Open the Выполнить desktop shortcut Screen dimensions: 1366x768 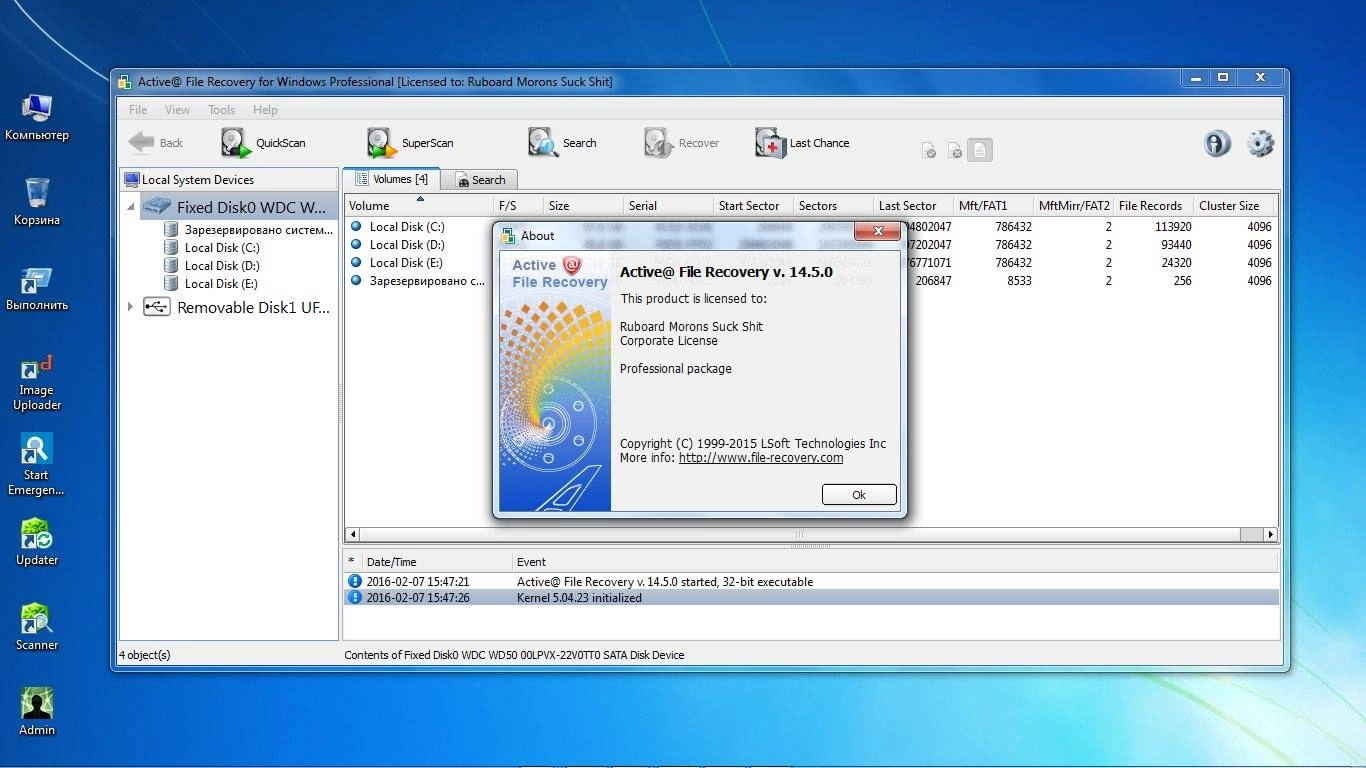[x=37, y=287]
